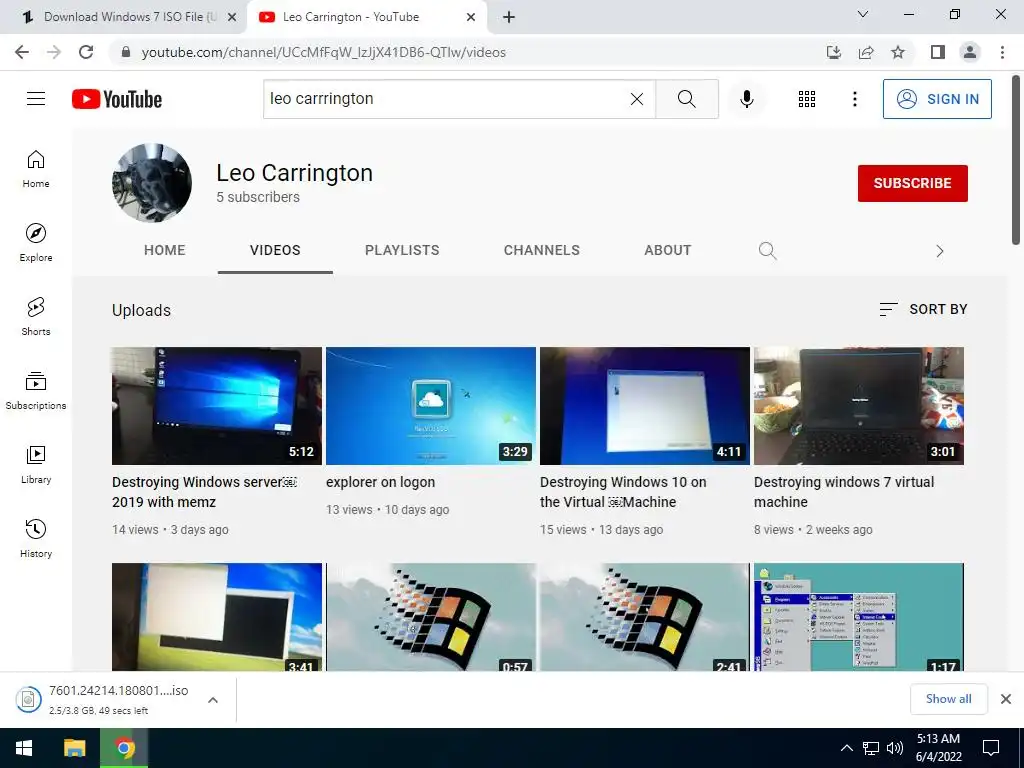Open a new browser tab

pyautogui.click(x=509, y=17)
